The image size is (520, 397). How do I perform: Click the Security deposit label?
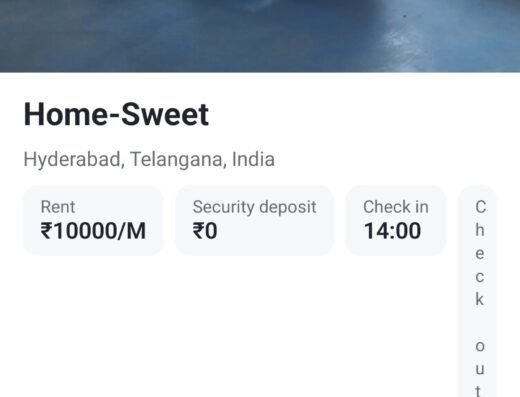[x=254, y=207]
